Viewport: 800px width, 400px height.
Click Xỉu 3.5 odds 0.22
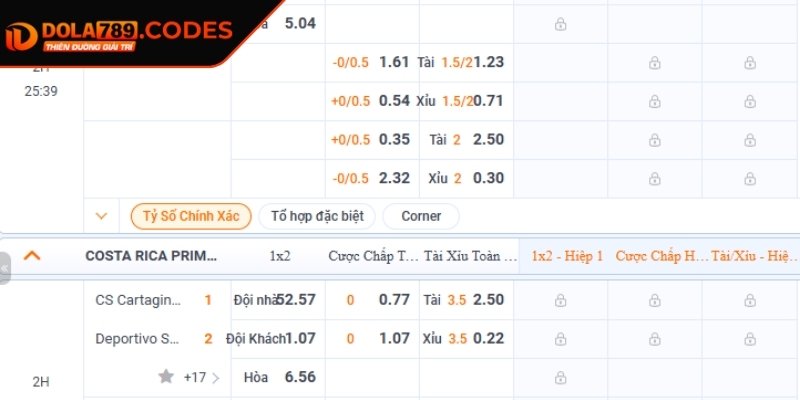coord(488,339)
